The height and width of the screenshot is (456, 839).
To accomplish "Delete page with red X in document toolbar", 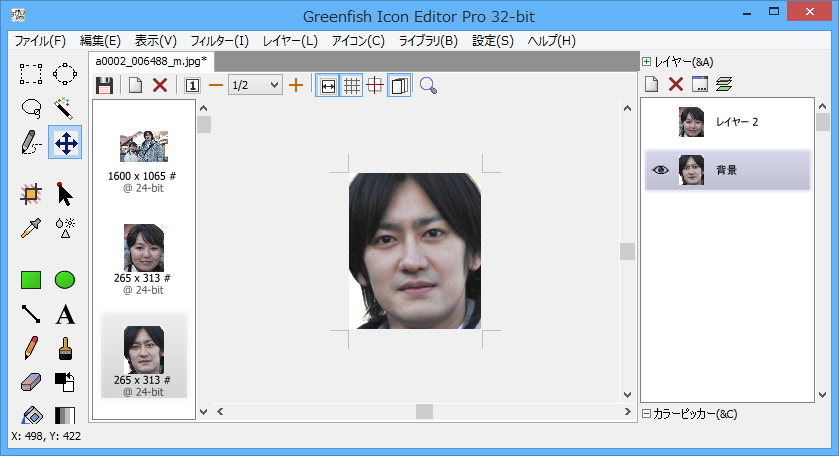I will point(160,86).
